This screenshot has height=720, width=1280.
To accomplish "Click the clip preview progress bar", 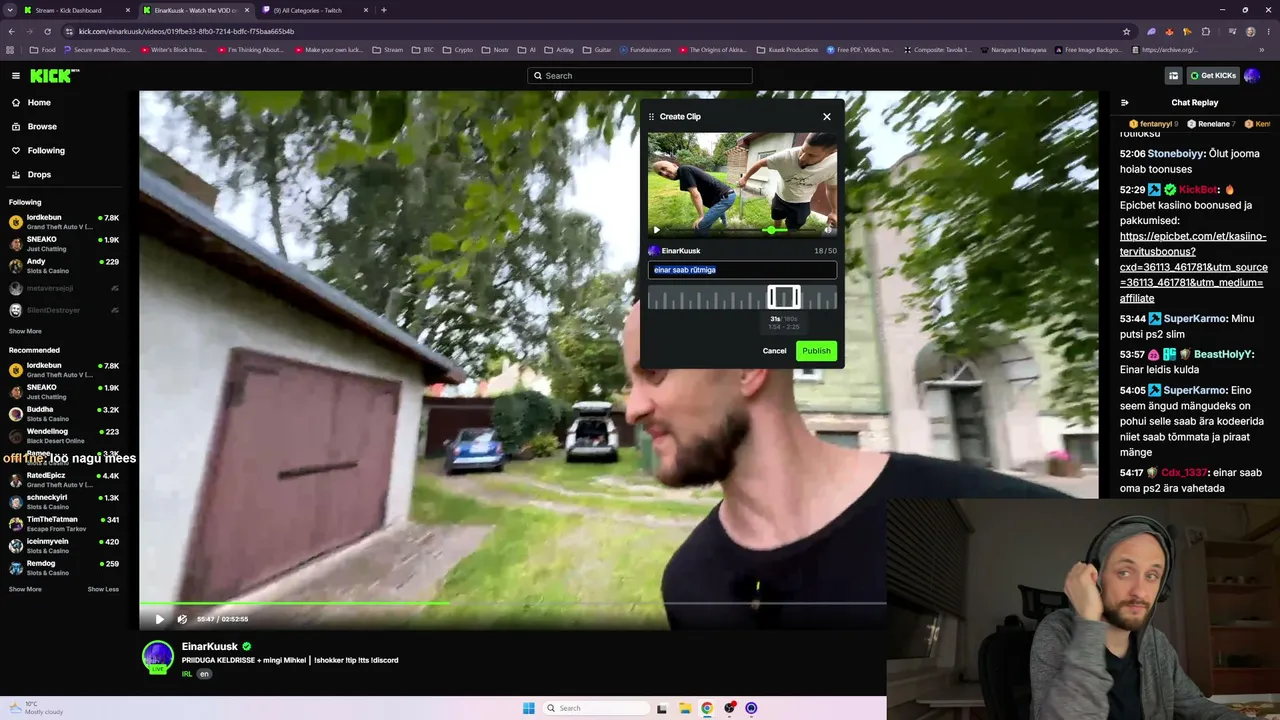I will 742,230.
